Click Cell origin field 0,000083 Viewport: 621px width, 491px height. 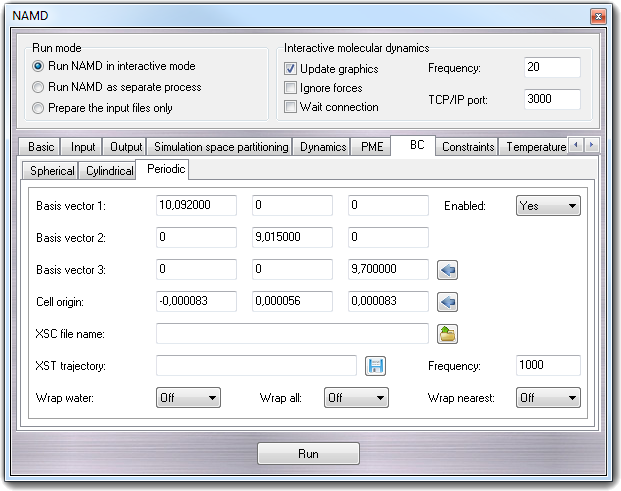point(388,302)
